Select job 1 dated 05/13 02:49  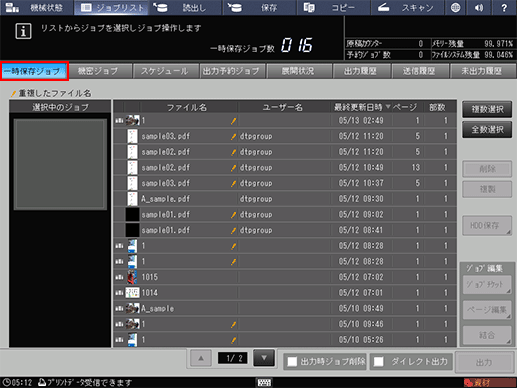coord(285,120)
